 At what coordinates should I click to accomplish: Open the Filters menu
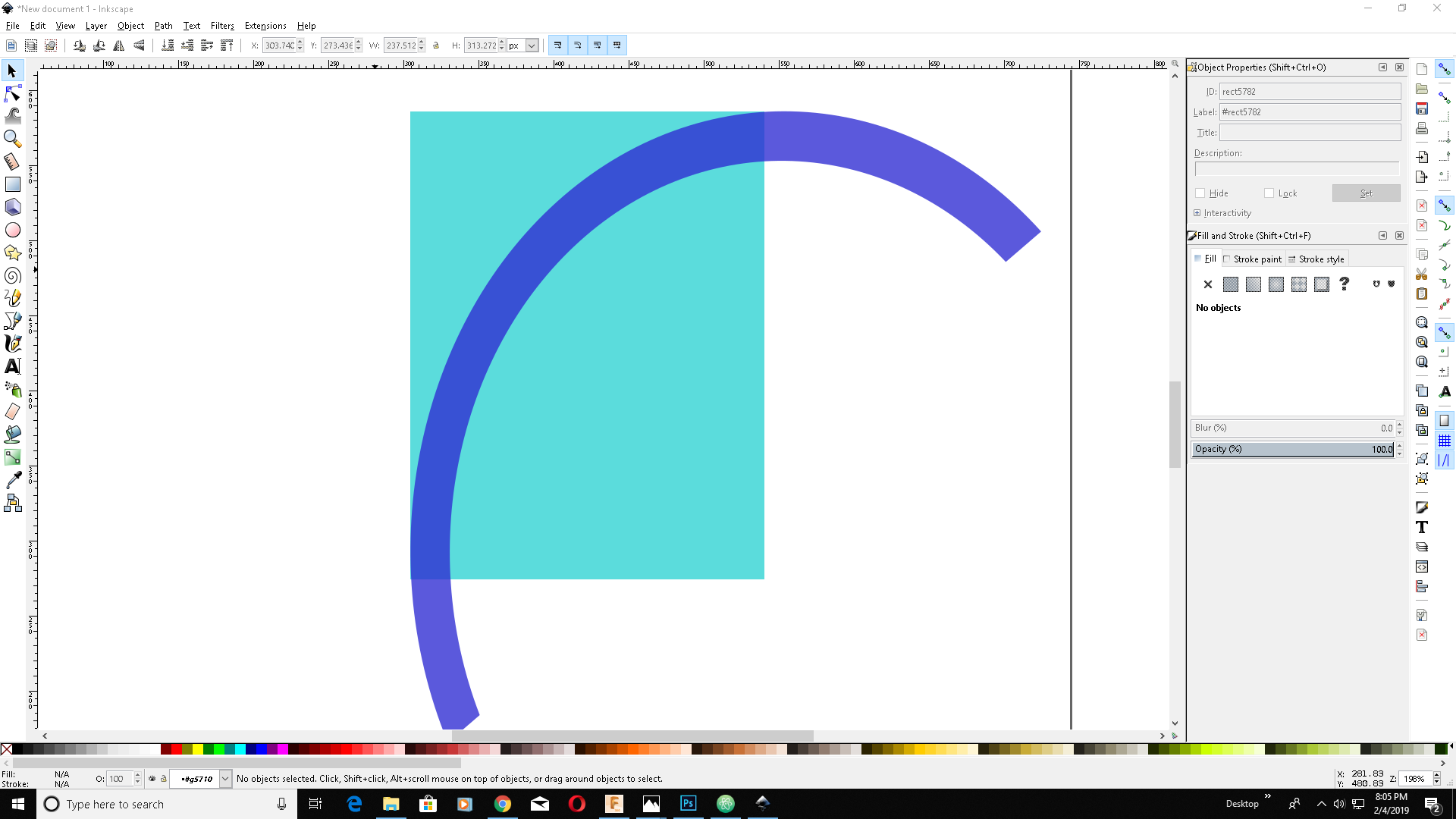click(x=221, y=26)
